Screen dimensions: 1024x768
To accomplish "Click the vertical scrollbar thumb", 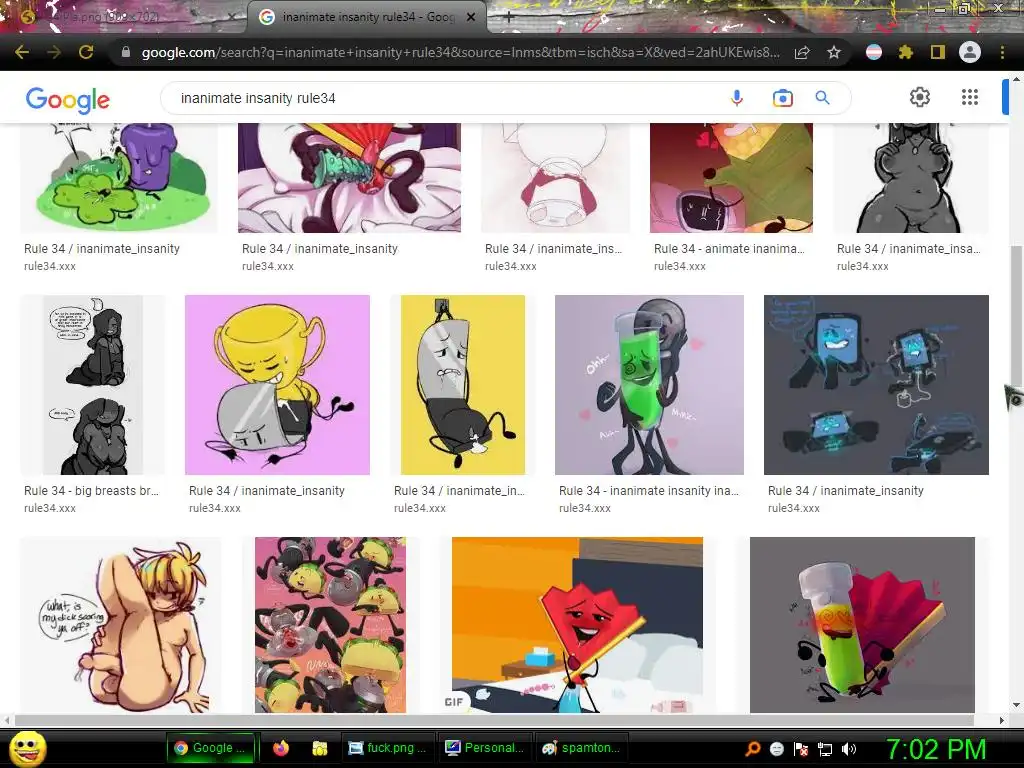I will click(1017, 317).
